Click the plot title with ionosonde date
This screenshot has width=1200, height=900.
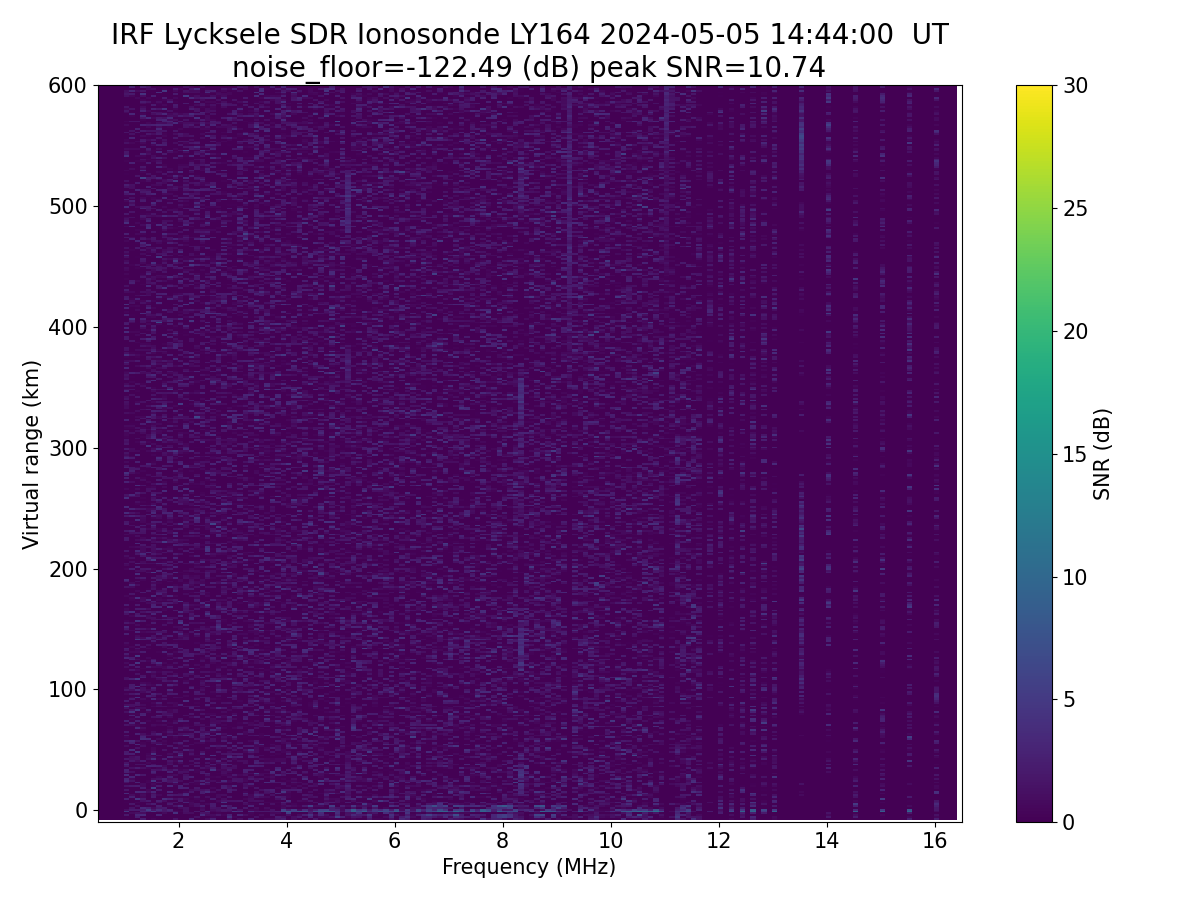(x=529, y=35)
